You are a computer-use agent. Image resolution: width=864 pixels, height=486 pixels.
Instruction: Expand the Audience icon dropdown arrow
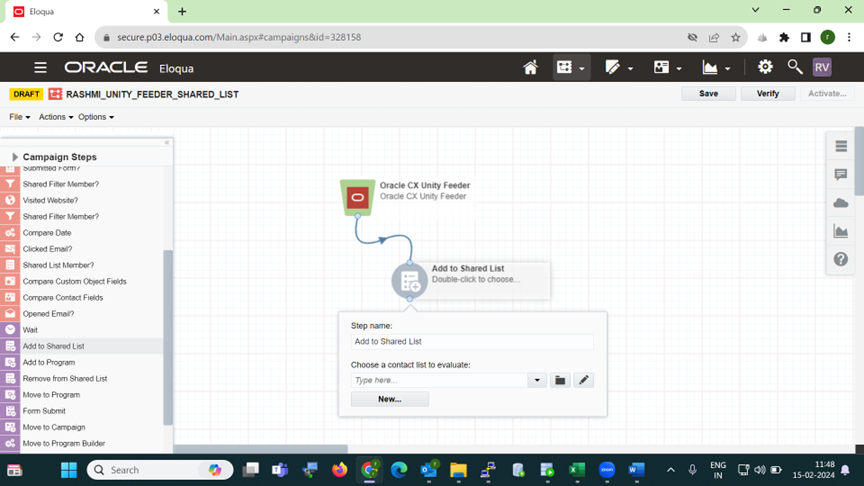[679, 69]
